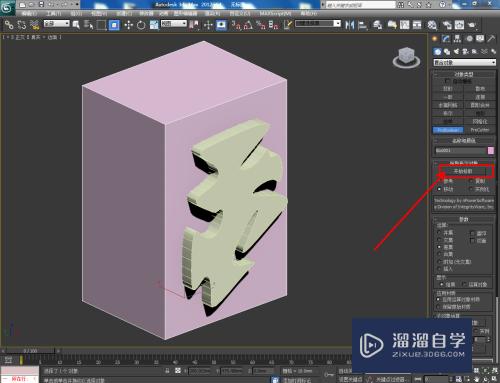Select the Bind to Space Warp tool
The image size is (500, 383).
[x=34, y=25]
